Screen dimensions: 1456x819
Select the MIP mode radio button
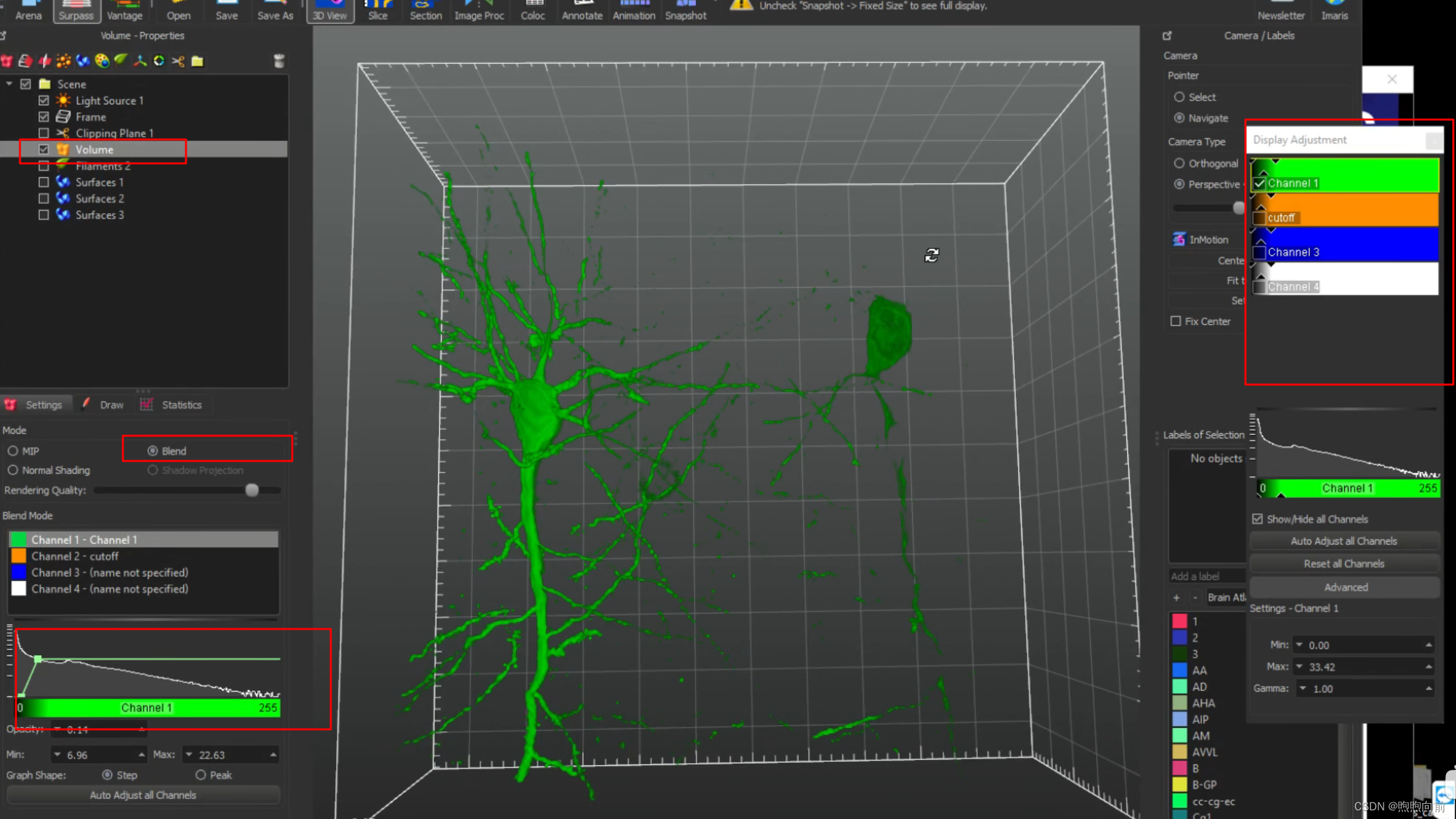[x=13, y=451]
